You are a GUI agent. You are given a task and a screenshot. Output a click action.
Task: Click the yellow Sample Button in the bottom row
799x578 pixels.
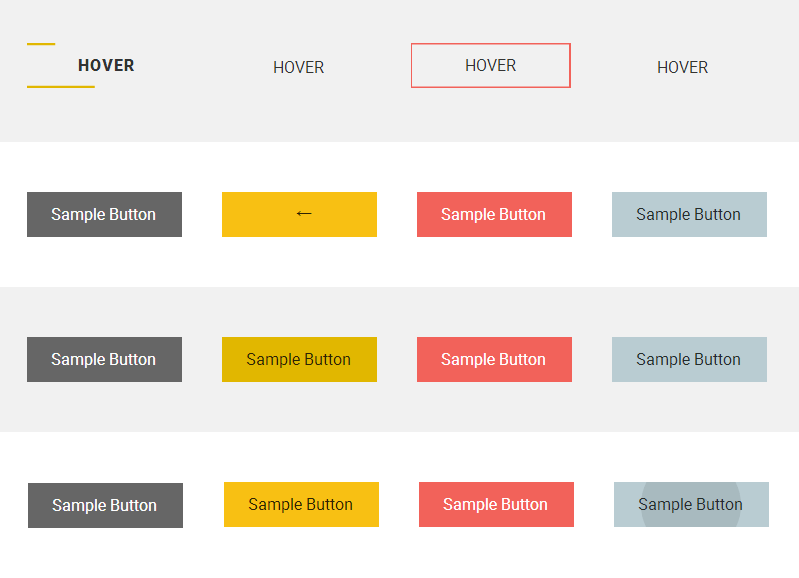pos(301,504)
